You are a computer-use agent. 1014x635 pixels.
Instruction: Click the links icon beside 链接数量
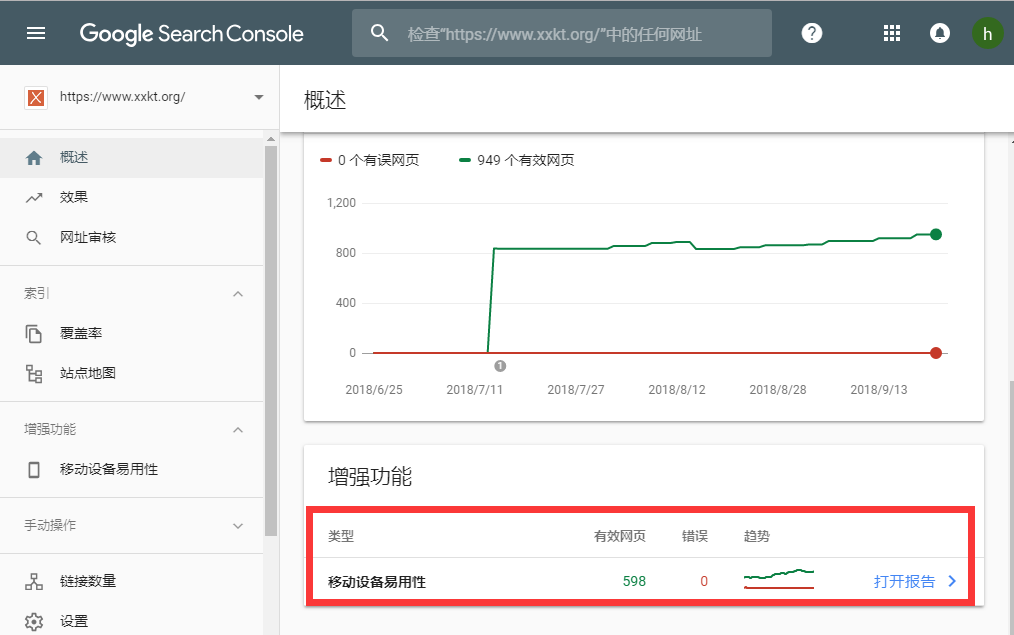[34, 581]
